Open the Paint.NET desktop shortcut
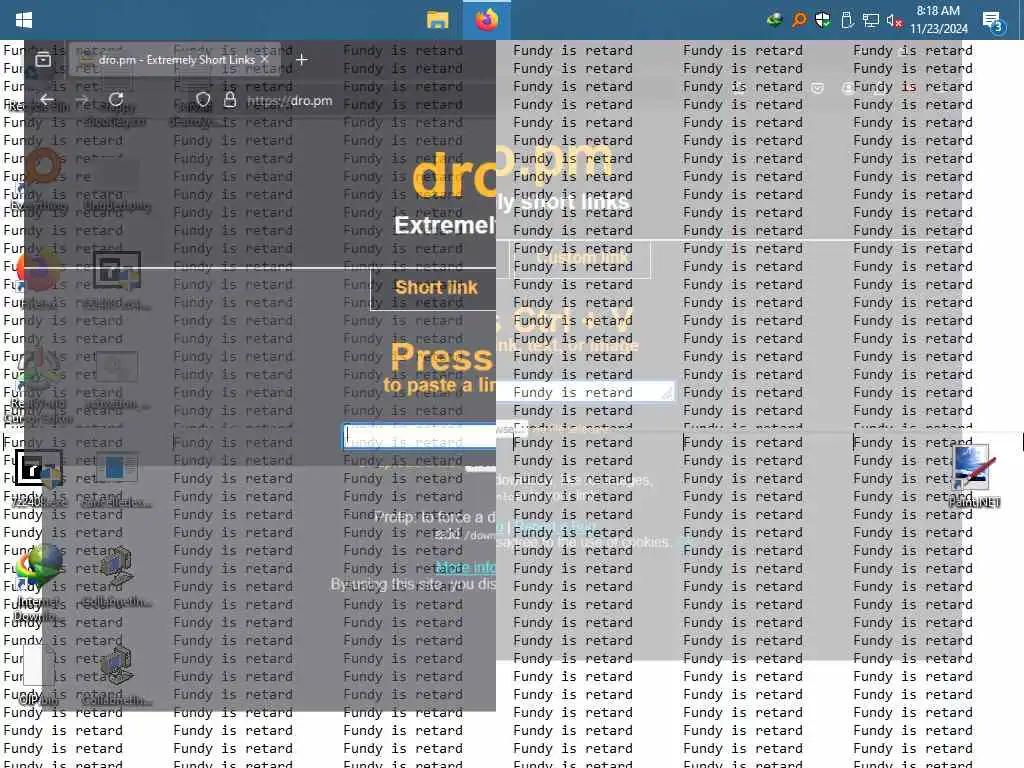The image size is (1024, 768). [974, 476]
